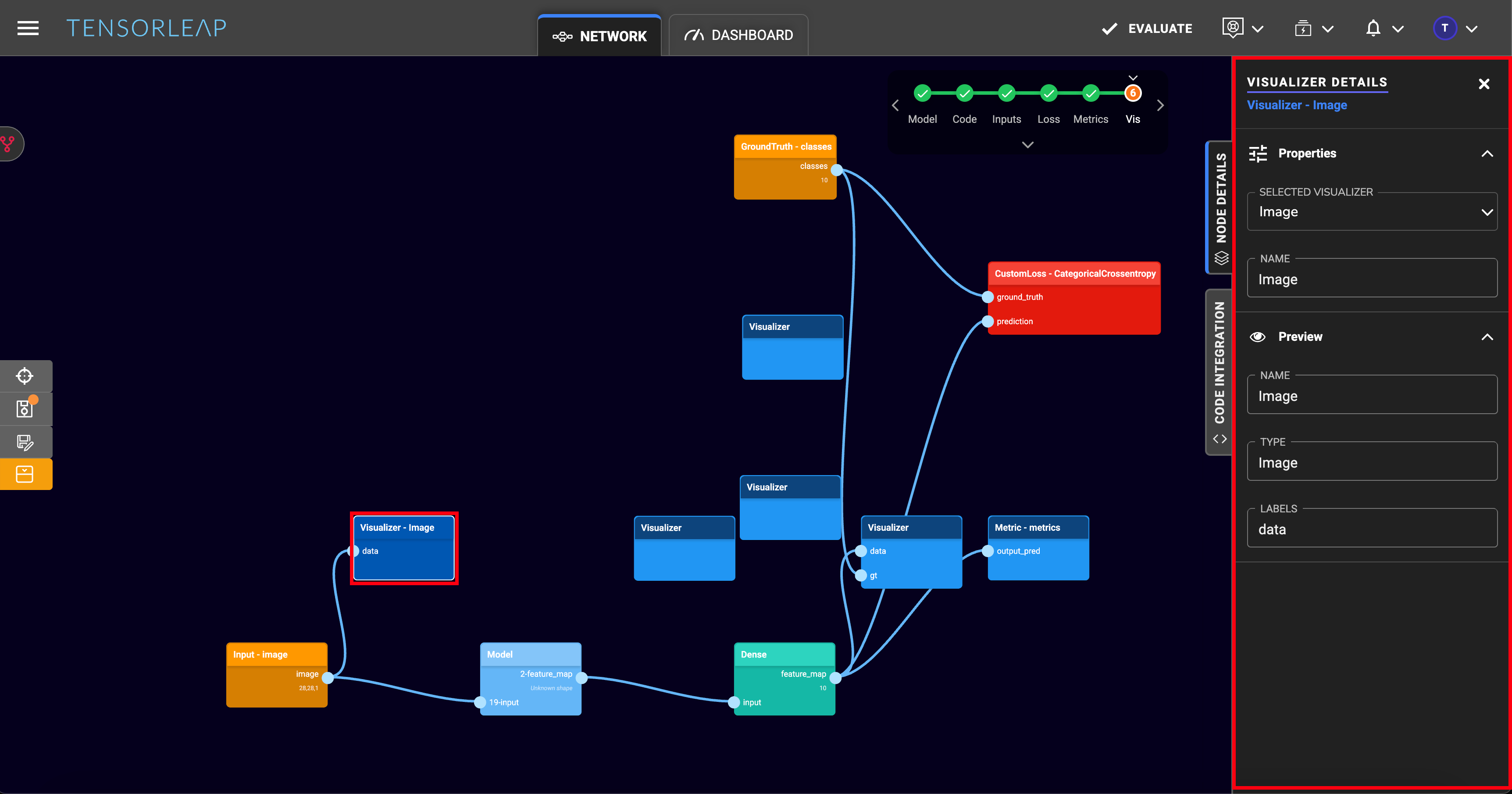Click the Tensorleap logo link

[146, 28]
